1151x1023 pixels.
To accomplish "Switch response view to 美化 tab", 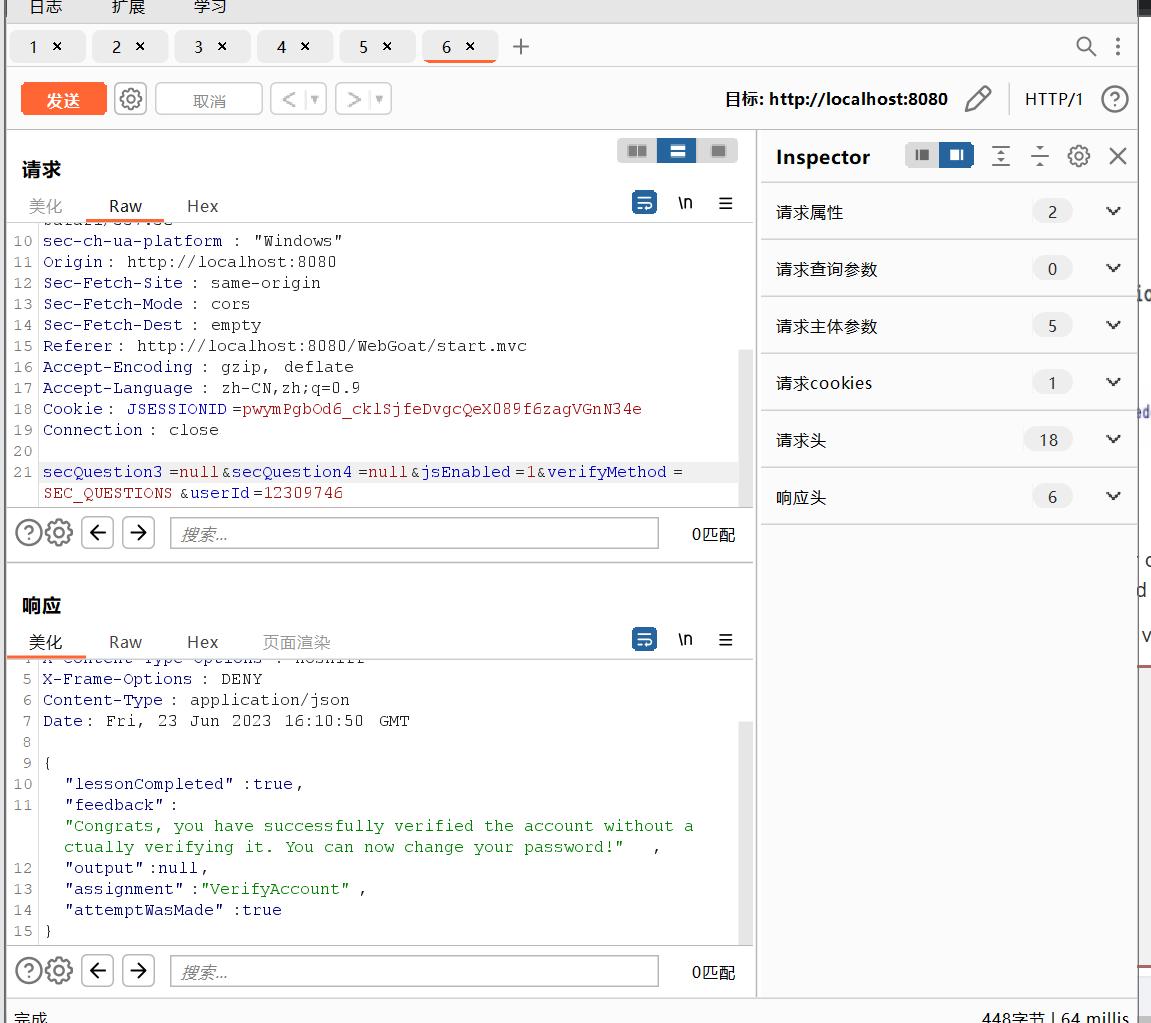I will click(x=46, y=642).
